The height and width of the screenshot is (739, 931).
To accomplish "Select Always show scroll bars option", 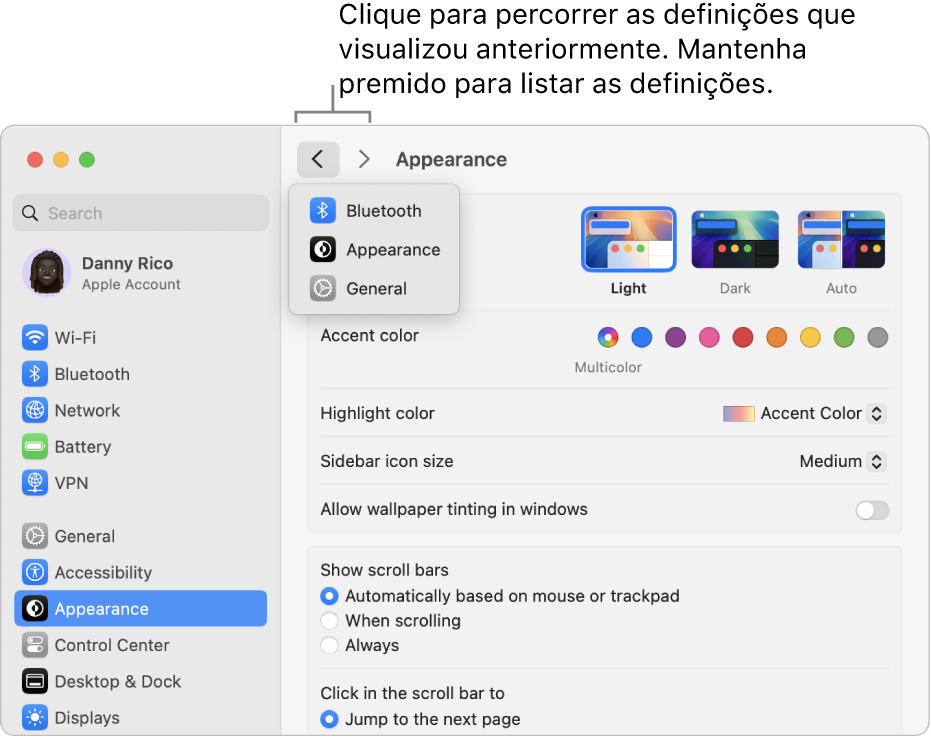I will (329, 645).
